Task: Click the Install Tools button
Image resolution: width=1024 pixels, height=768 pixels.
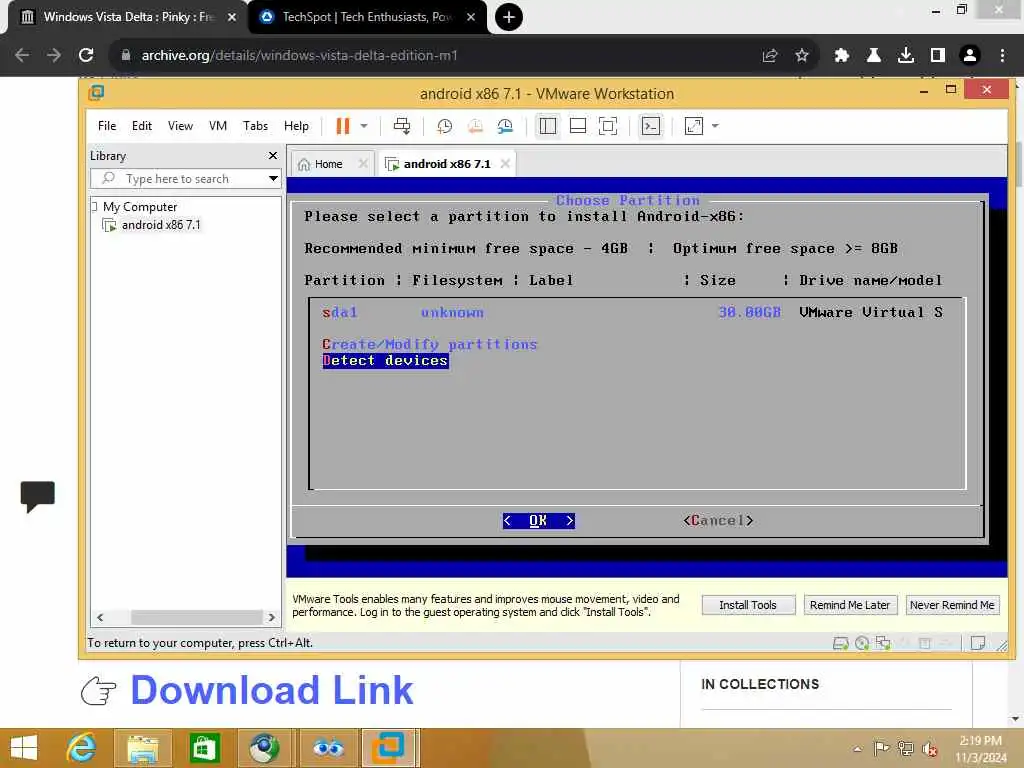Action: click(748, 605)
